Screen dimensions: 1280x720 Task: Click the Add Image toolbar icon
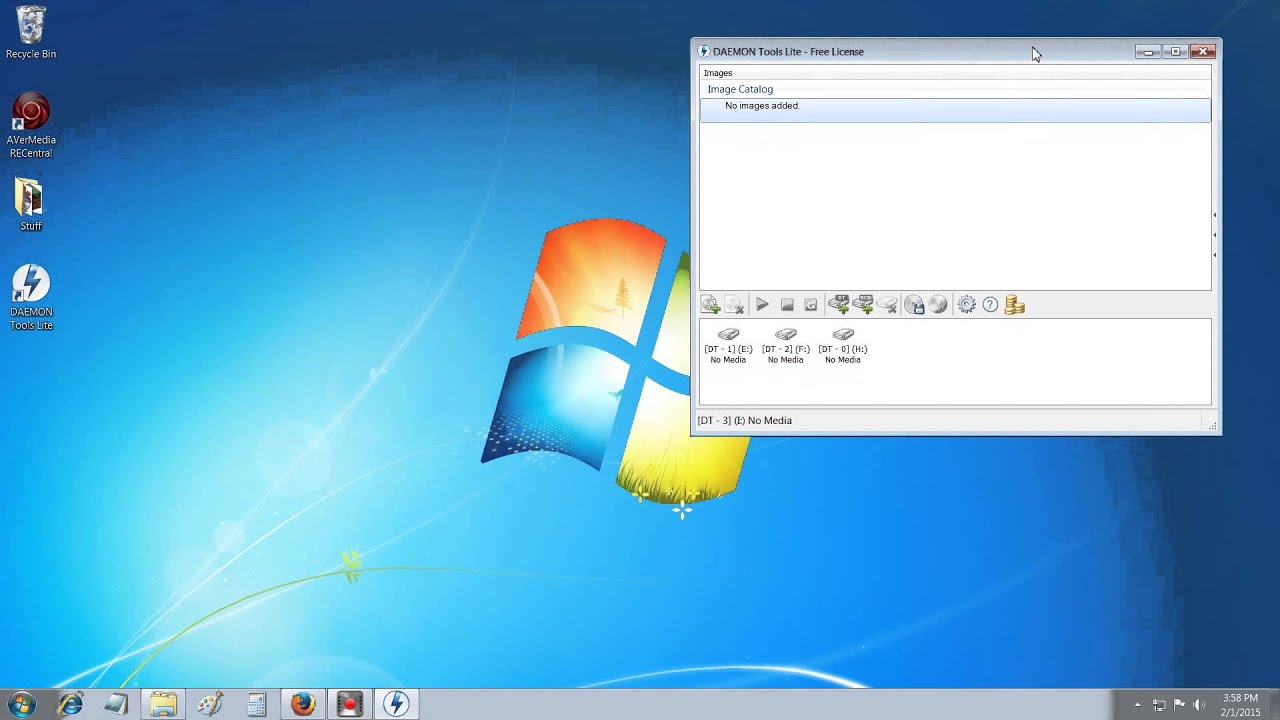pyautogui.click(x=710, y=305)
